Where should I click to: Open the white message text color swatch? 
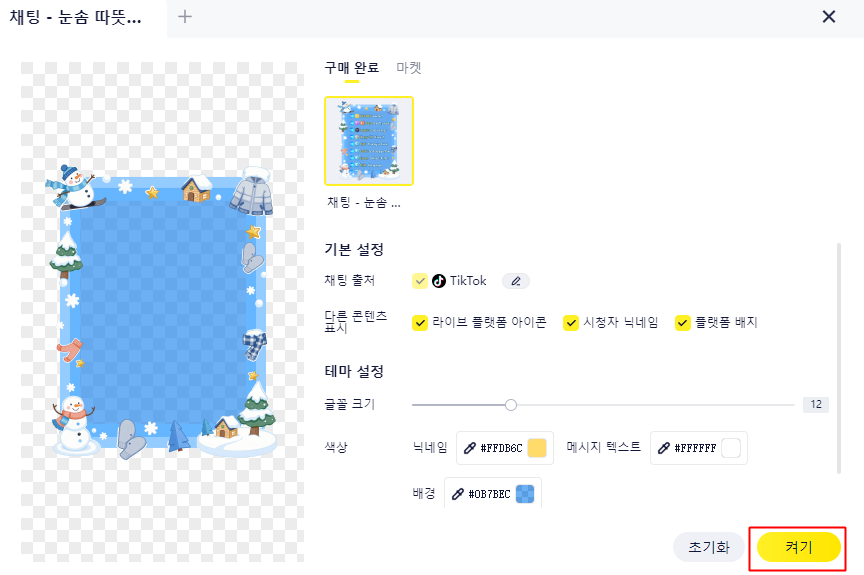pyautogui.click(x=731, y=448)
